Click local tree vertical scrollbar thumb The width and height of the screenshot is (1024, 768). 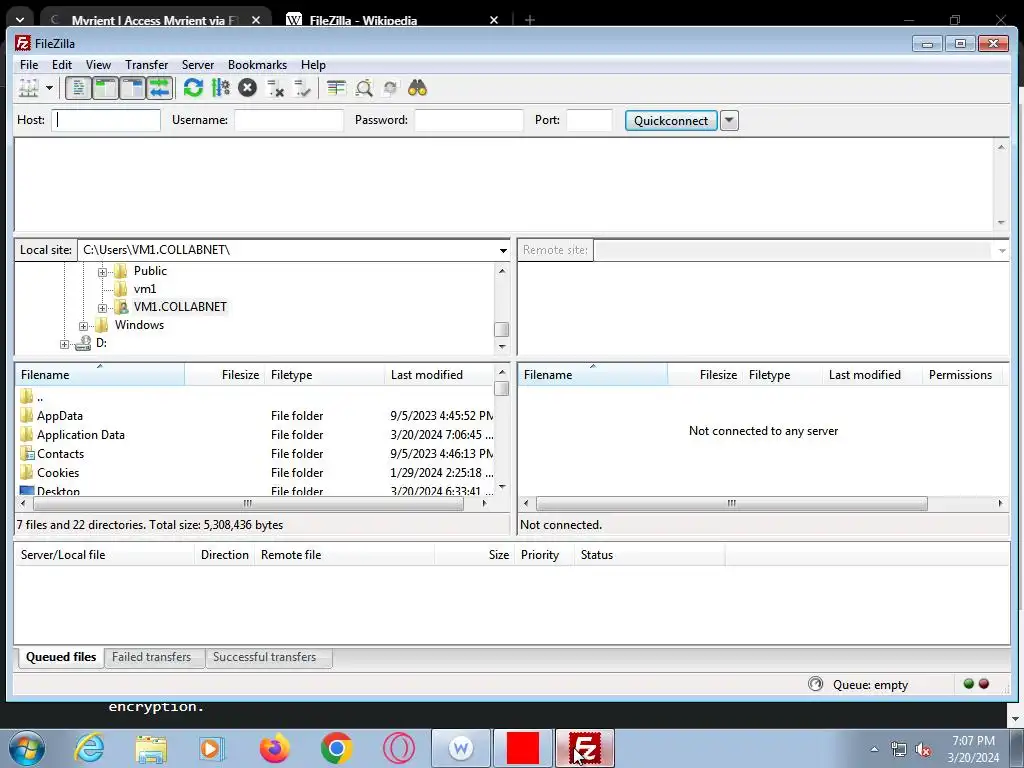tap(502, 330)
